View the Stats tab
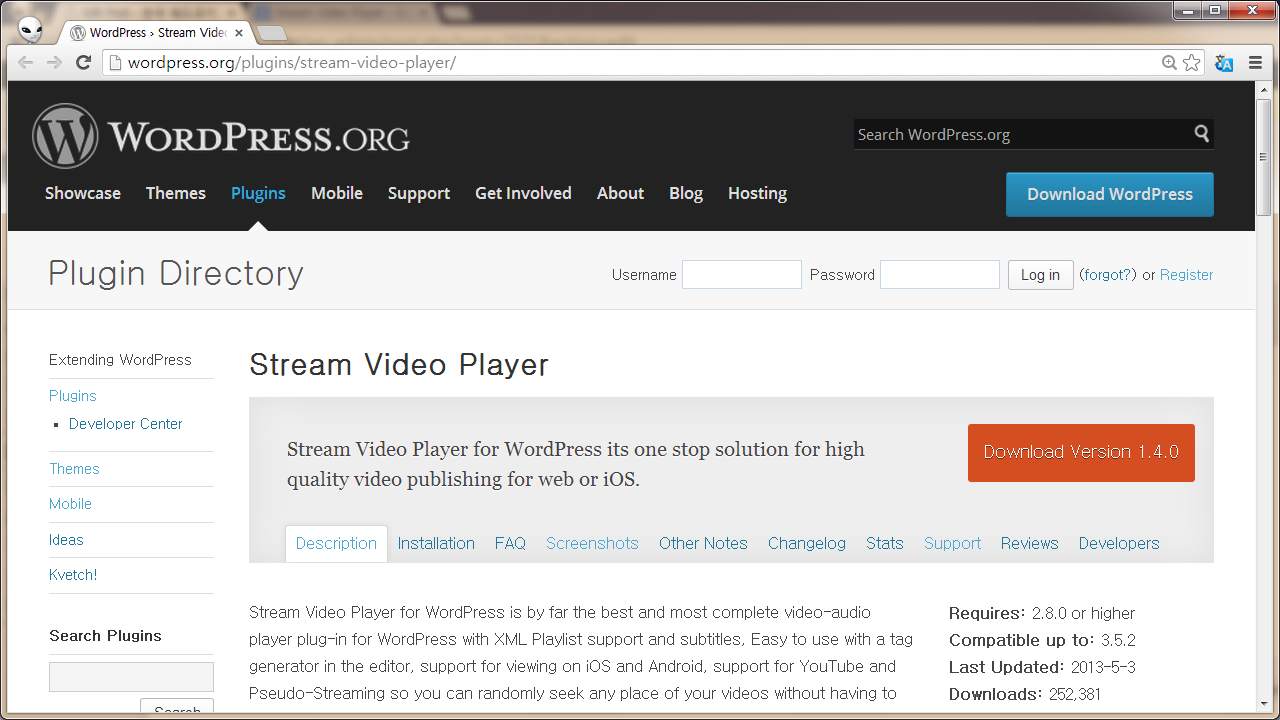1280x720 pixels. coord(884,543)
